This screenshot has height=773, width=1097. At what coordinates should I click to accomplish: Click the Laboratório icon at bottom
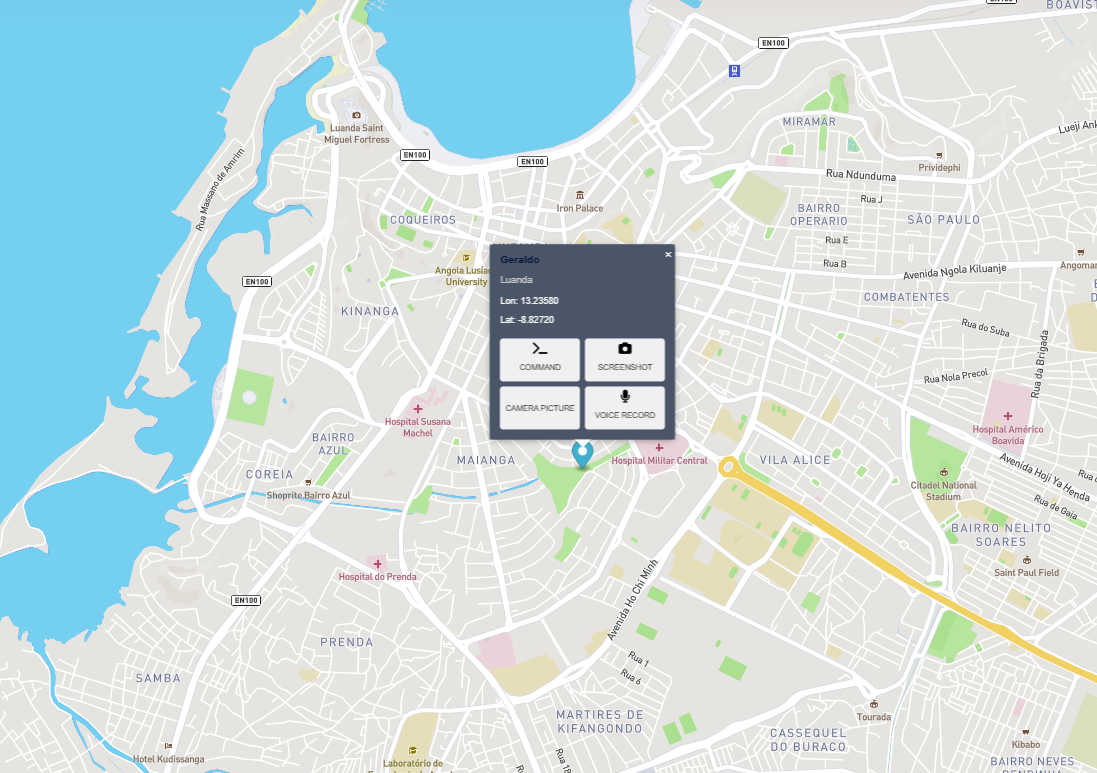pos(412,751)
